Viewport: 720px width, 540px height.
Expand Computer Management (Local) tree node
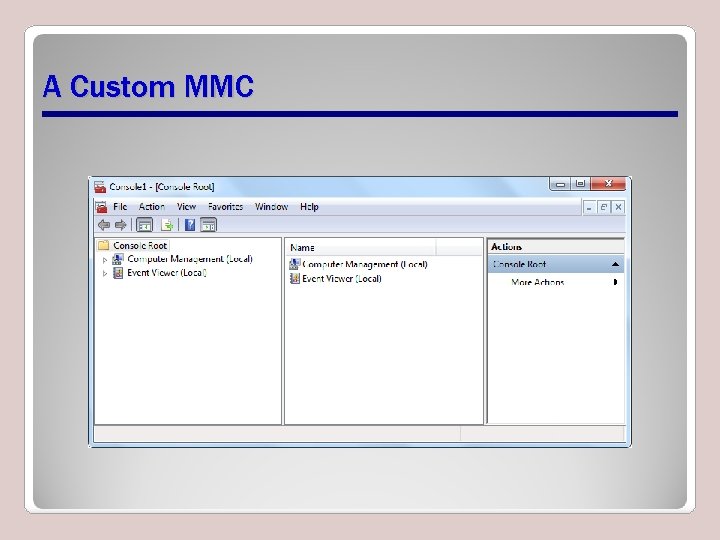(x=105, y=260)
